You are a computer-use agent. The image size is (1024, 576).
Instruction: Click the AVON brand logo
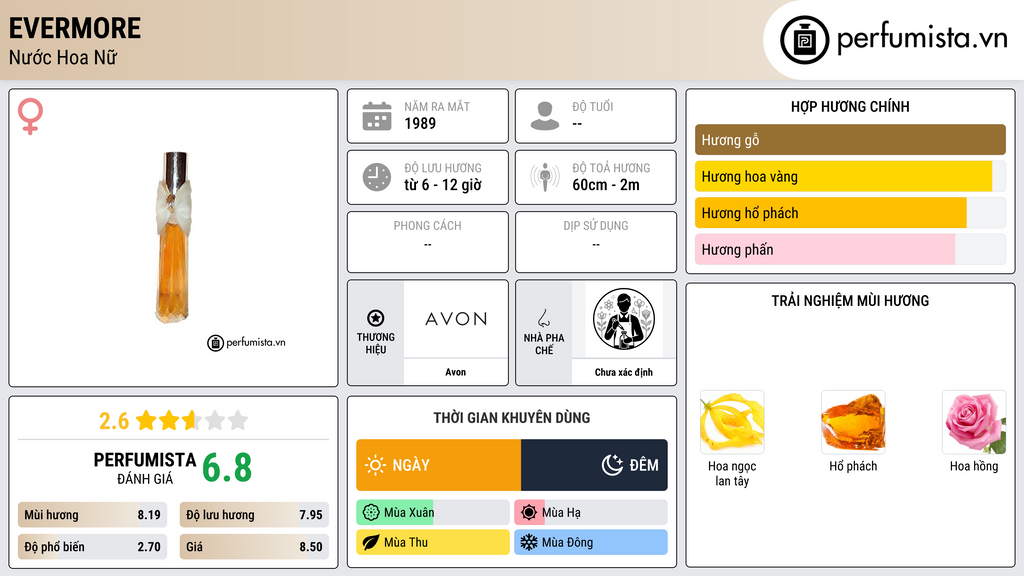pos(456,319)
